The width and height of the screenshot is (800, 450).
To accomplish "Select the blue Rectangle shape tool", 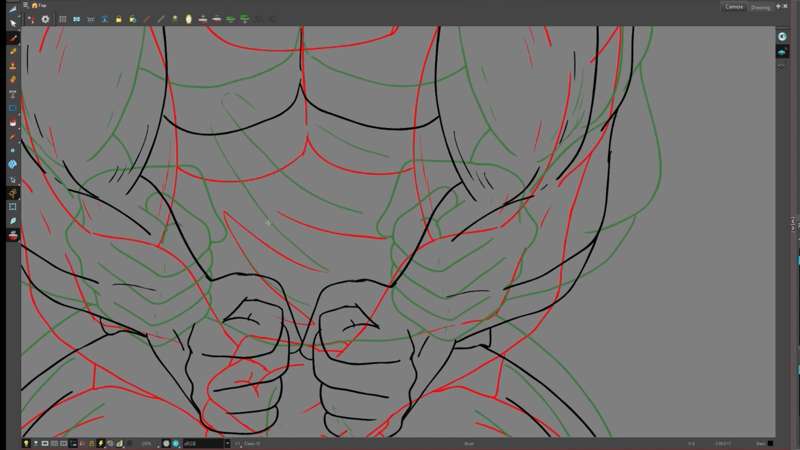I will (13, 108).
